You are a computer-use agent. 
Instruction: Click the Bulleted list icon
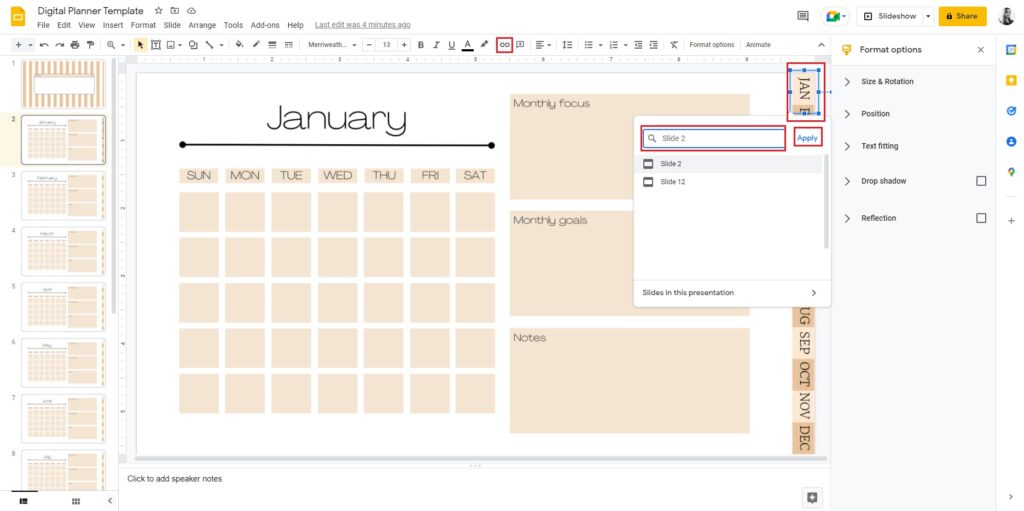pos(588,45)
